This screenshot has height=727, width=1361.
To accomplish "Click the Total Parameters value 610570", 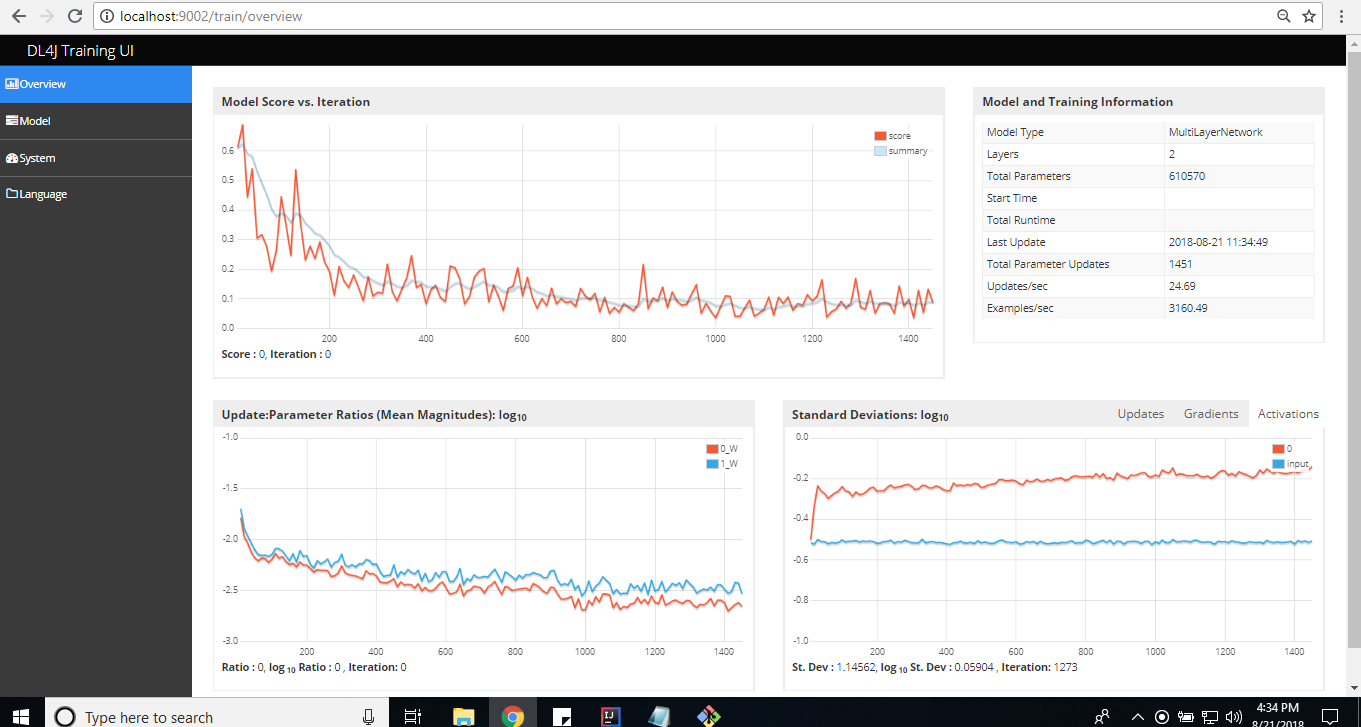I will point(1189,176).
